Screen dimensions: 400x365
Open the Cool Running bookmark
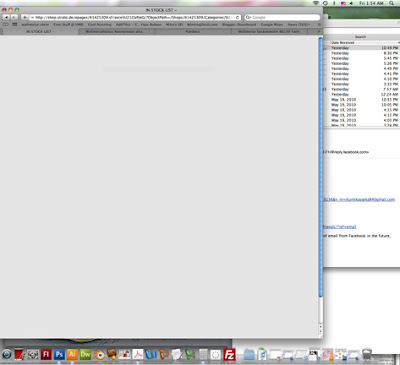click(99, 24)
